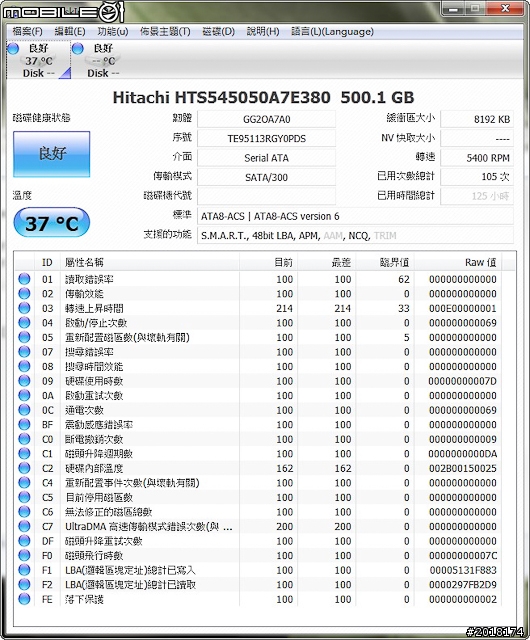Click the status icon of attribute 05
The width and height of the screenshot is (530, 640).
click(x=24, y=337)
